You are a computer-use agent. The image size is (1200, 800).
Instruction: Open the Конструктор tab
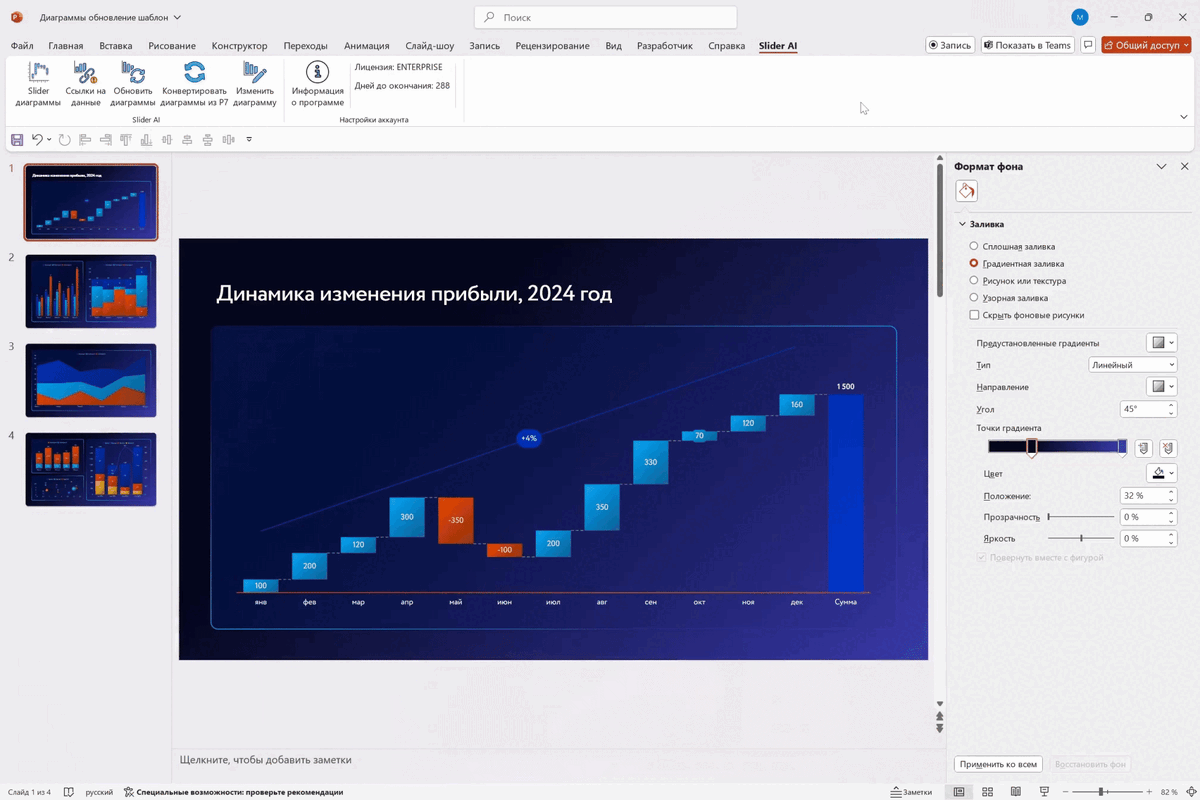tap(240, 46)
